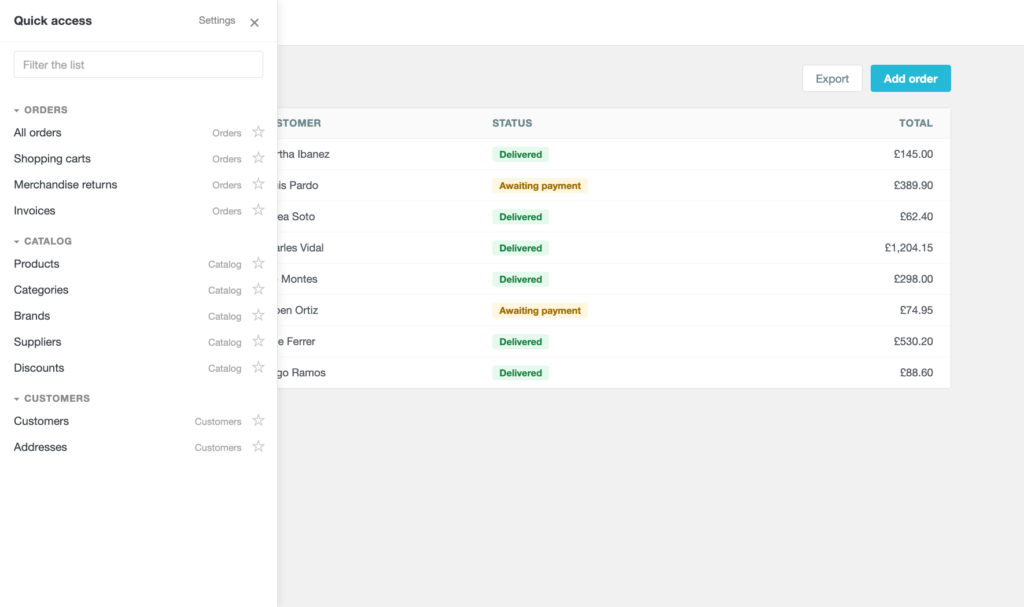Focus the Filter the list field
The height and width of the screenshot is (607, 1024).
(x=138, y=65)
